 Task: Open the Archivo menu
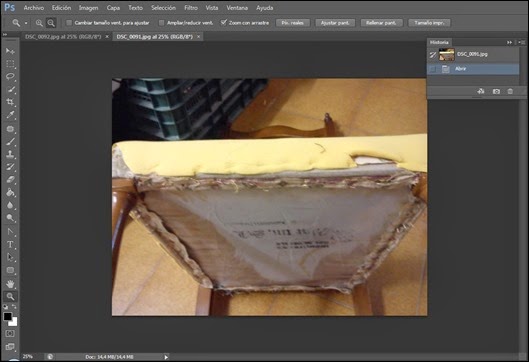33,8
